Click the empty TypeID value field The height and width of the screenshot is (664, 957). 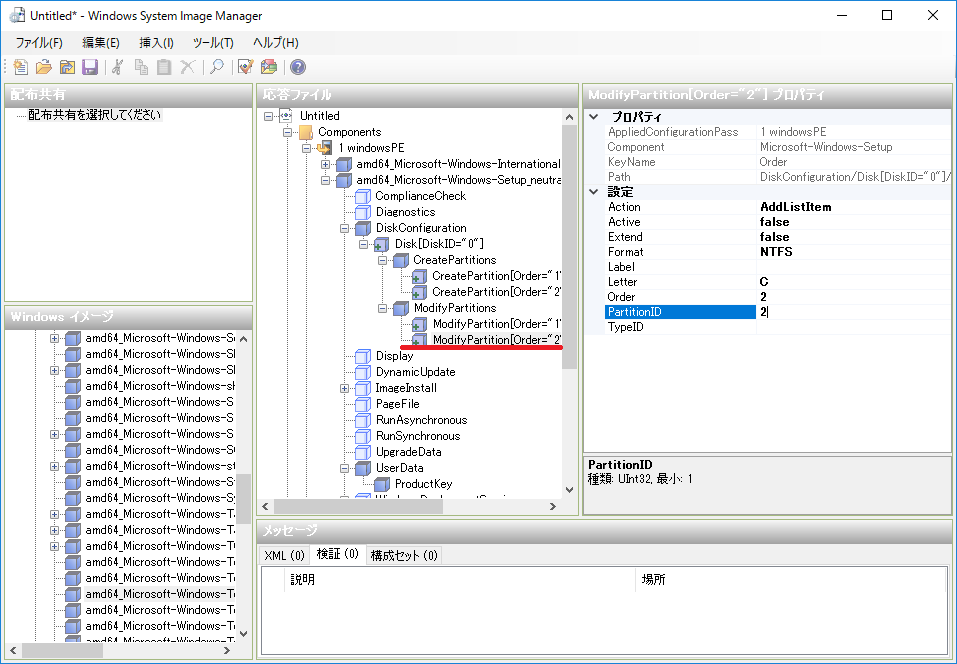853,327
